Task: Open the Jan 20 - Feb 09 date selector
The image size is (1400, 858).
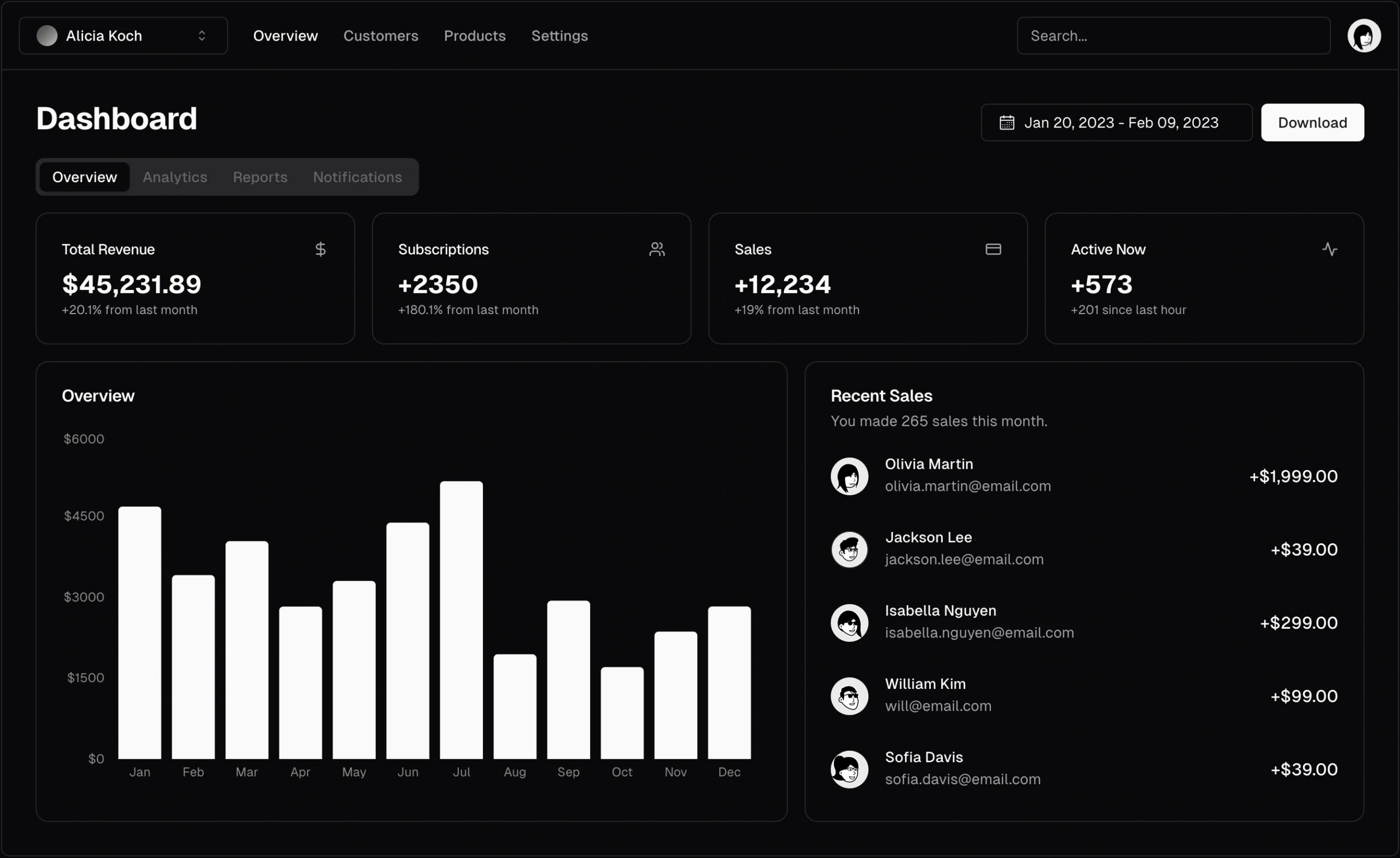Action: point(1115,122)
